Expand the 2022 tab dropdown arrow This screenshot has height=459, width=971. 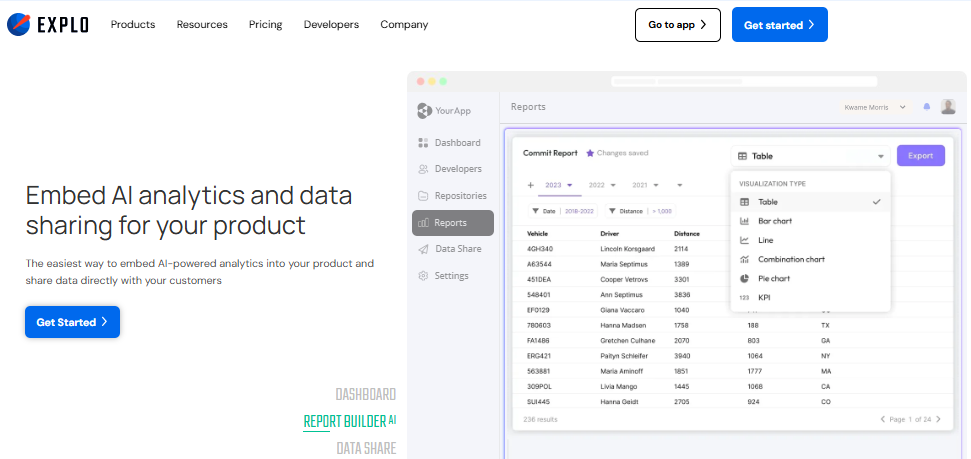[613, 185]
